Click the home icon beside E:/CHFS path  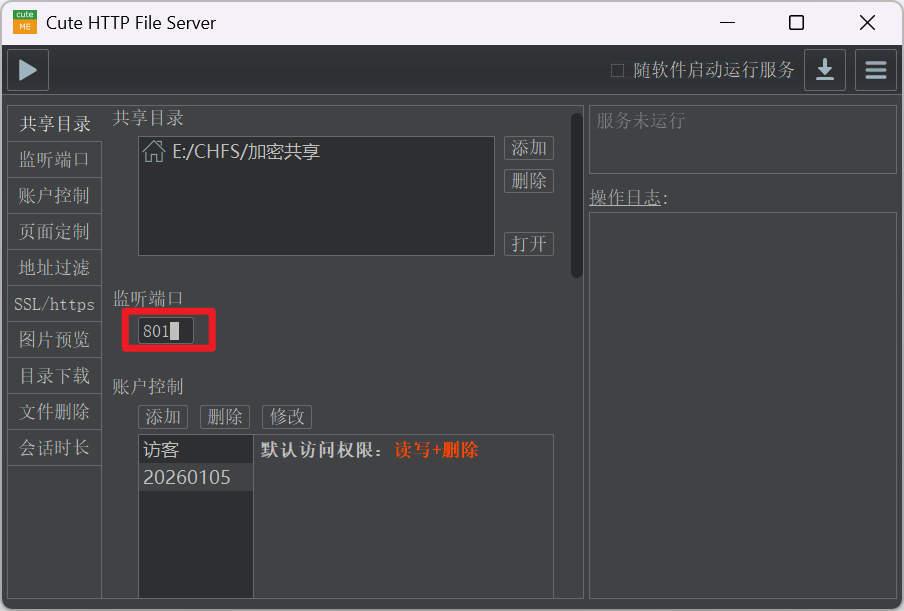click(x=154, y=152)
